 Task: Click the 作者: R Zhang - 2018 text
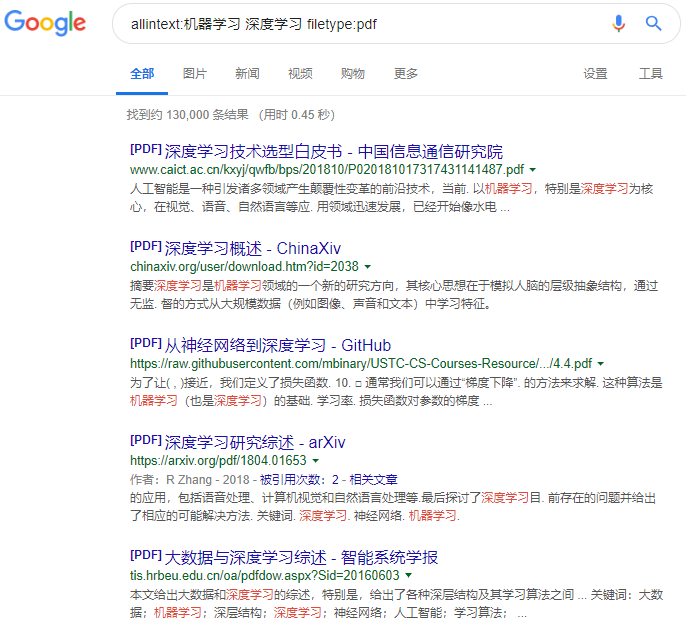(190, 480)
